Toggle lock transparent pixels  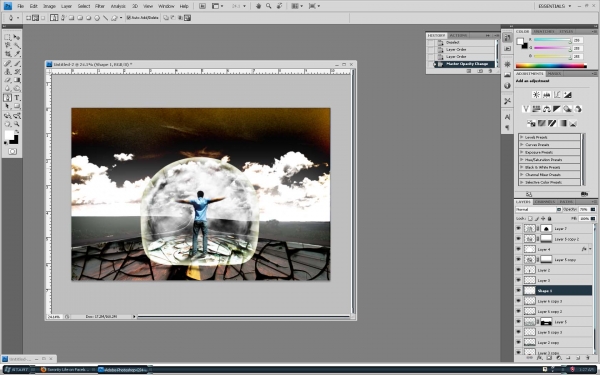(530, 218)
